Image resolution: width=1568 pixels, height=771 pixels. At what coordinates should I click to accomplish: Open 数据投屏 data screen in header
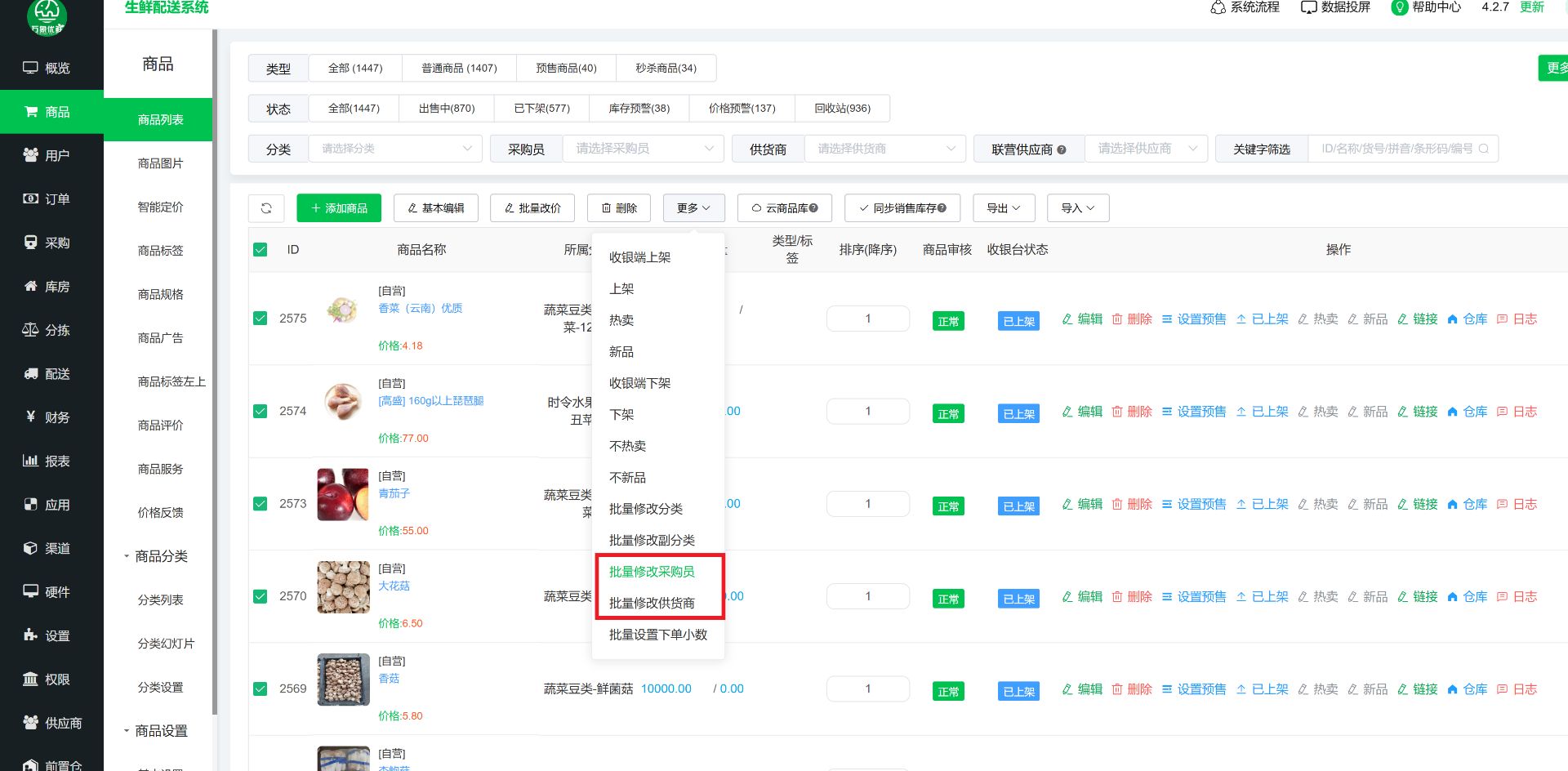[x=1335, y=7]
